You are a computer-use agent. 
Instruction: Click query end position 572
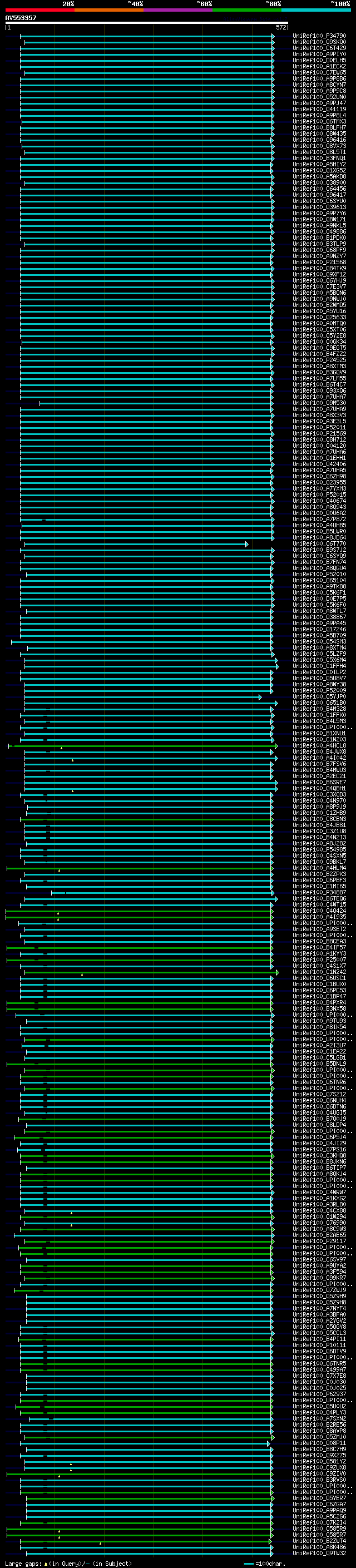tap(280, 27)
